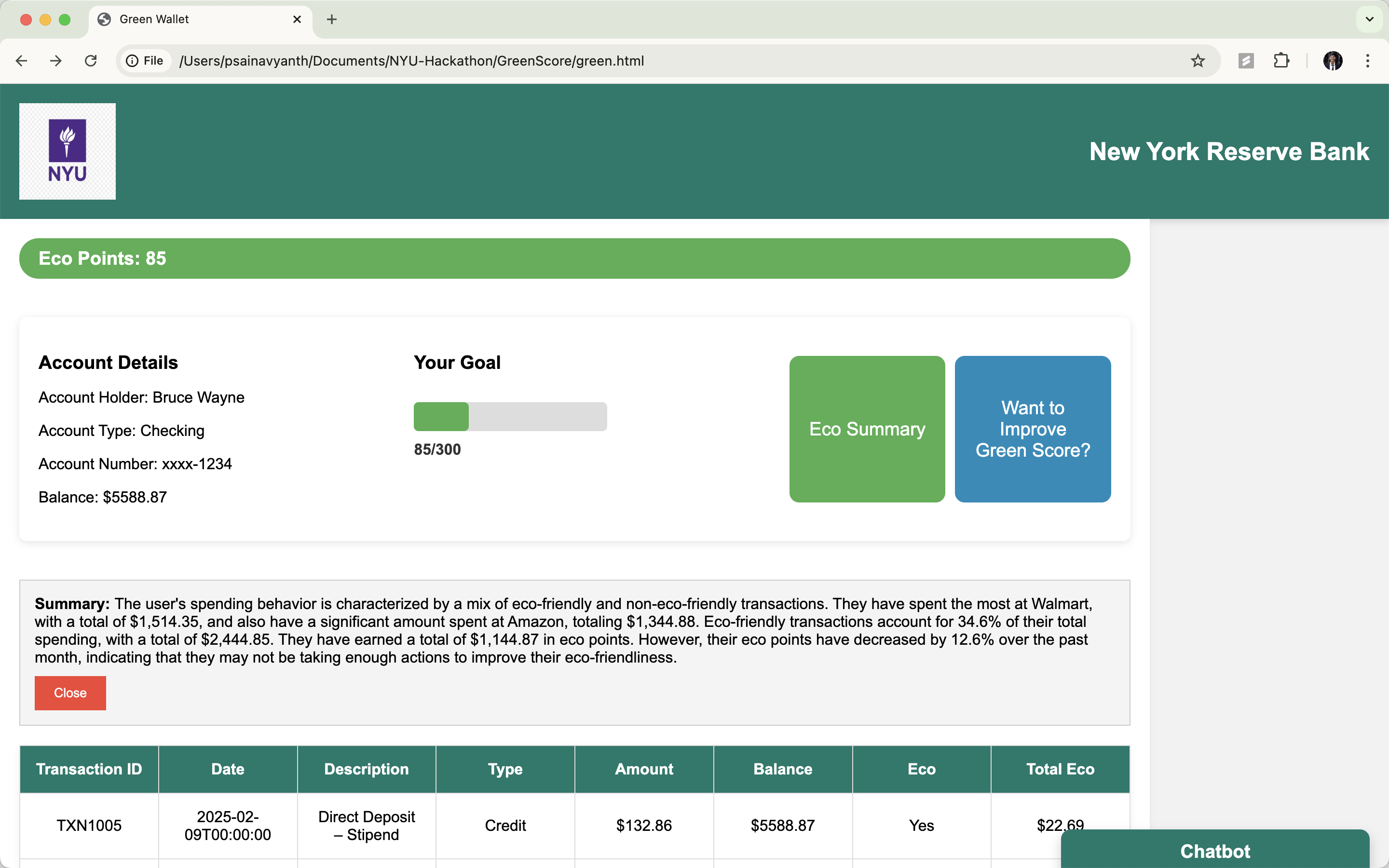Click the gray extension icon beside star
The height and width of the screenshot is (868, 1389).
1245,61
